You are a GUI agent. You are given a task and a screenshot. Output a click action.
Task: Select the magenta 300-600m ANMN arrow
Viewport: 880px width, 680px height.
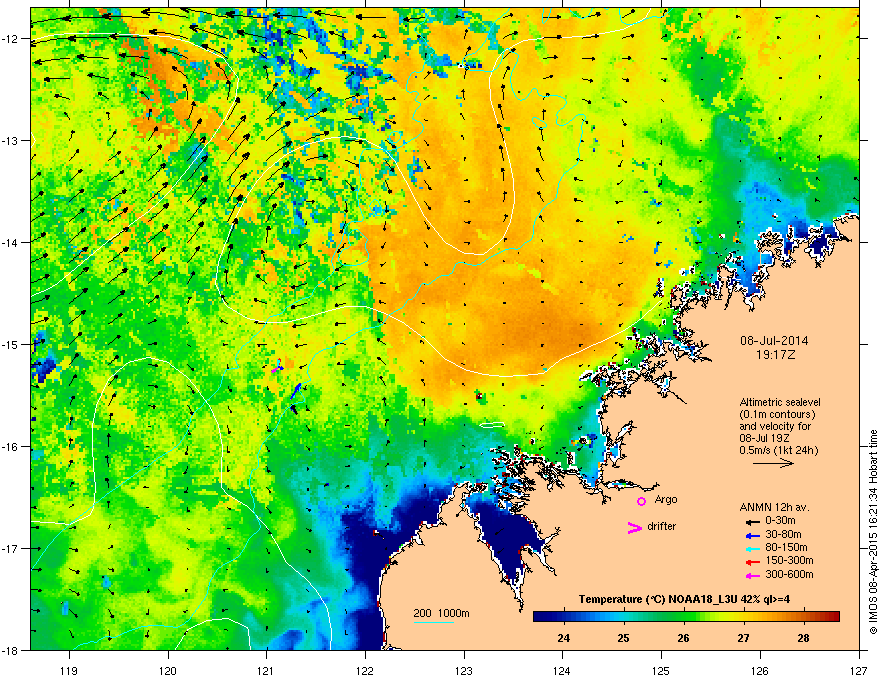pos(752,575)
